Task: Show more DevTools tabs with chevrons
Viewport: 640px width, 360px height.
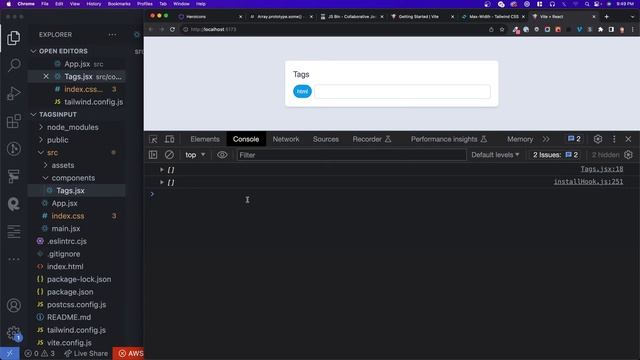Action: point(546,139)
